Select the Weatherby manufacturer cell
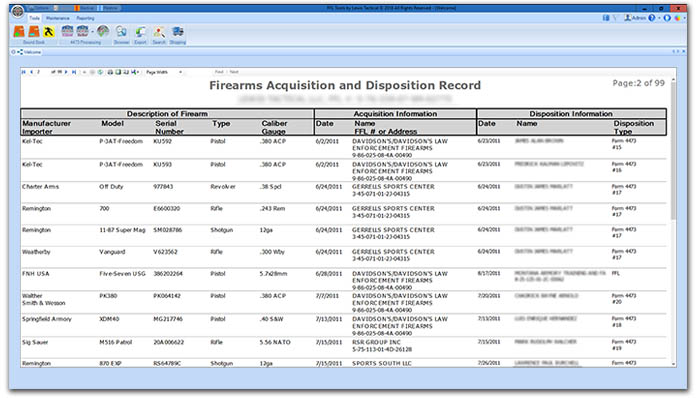700x398 pixels. coord(36,252)
